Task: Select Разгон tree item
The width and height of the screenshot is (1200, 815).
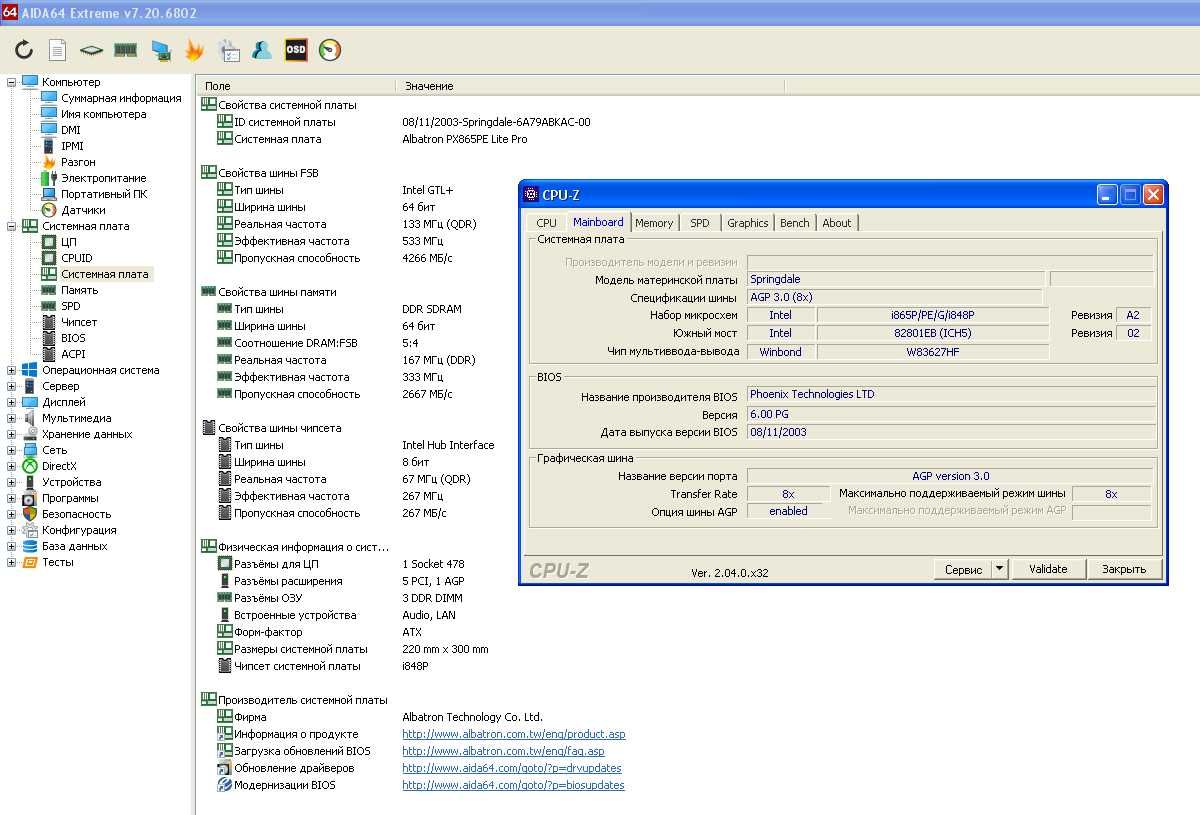Action: pyautogui.click(x=78, y=162)
